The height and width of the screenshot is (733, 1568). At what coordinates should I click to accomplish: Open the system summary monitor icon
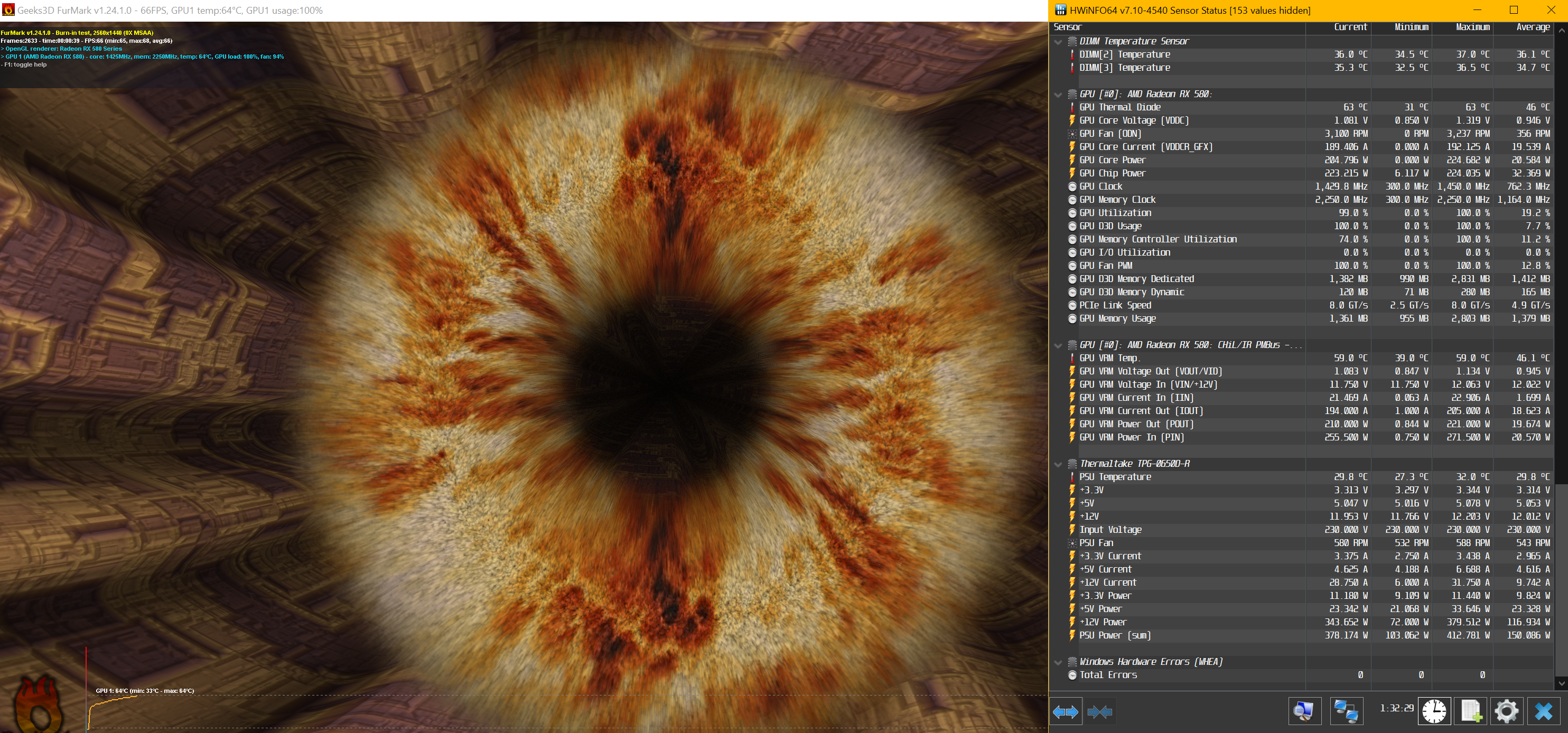[x=1304, y=711]
